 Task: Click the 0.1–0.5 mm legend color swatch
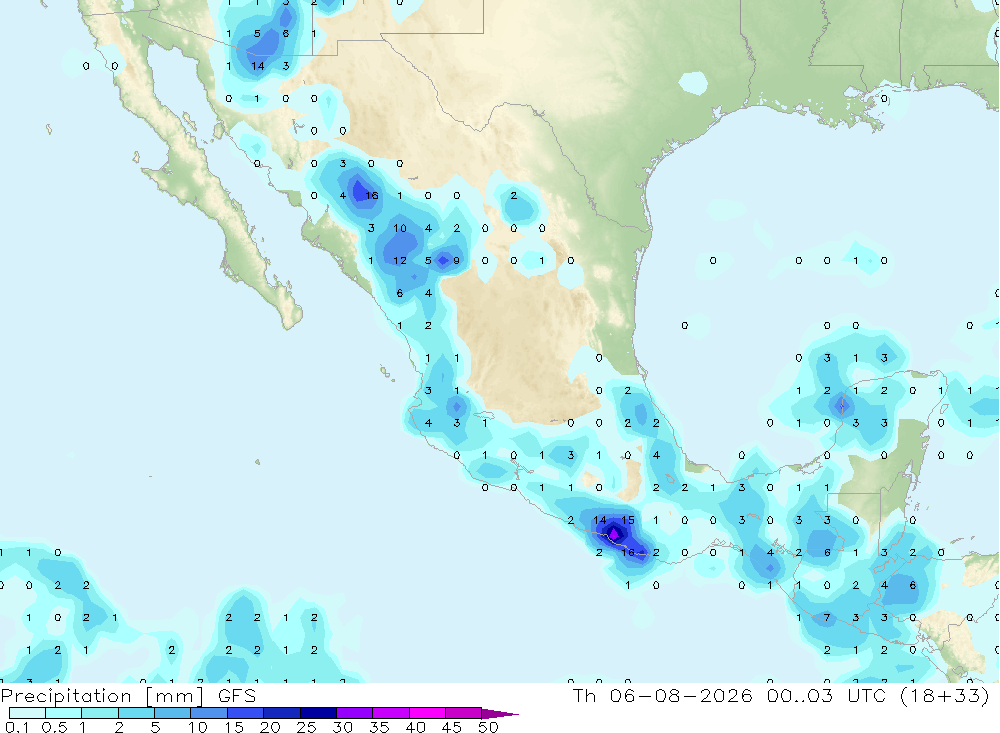pyautogui.click(x=27, y=713)
